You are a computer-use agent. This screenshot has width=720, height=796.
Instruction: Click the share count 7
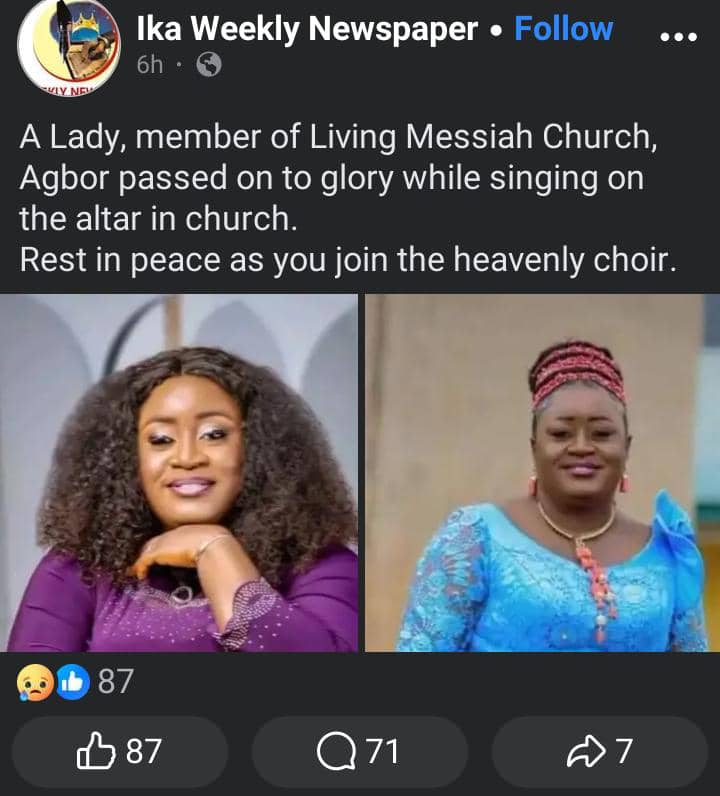click(x=624, y=752)
